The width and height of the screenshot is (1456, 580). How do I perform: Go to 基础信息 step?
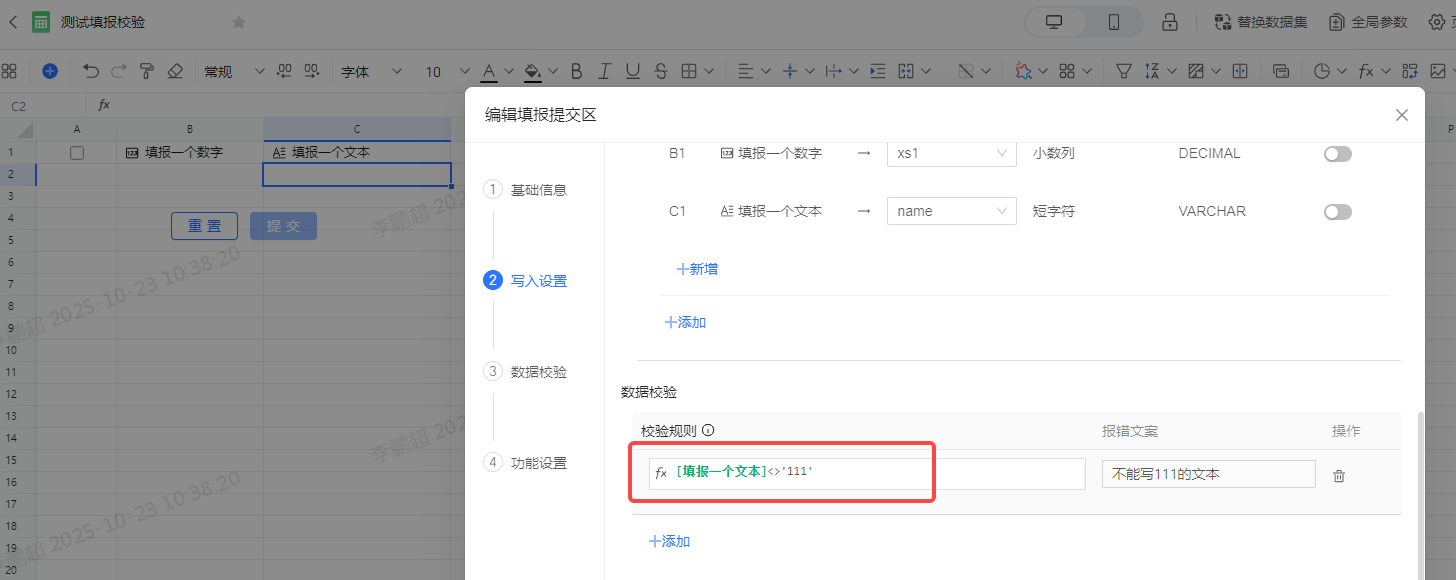(x=538, y=190)
